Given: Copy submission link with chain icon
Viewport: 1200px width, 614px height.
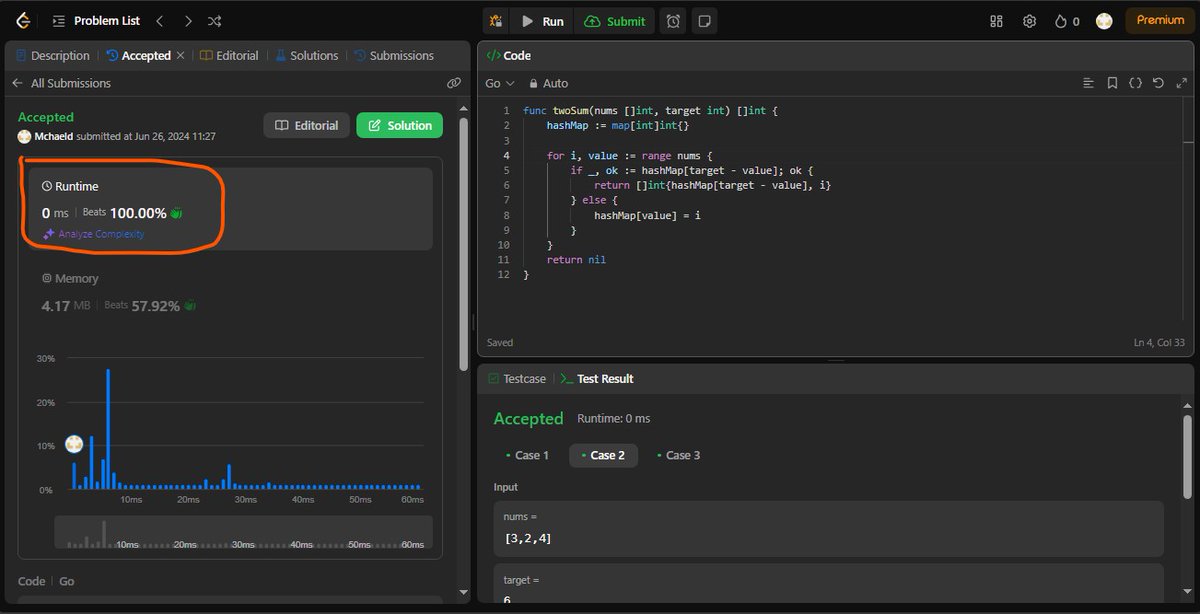Looking at the screenshot, I should [453, 83].
